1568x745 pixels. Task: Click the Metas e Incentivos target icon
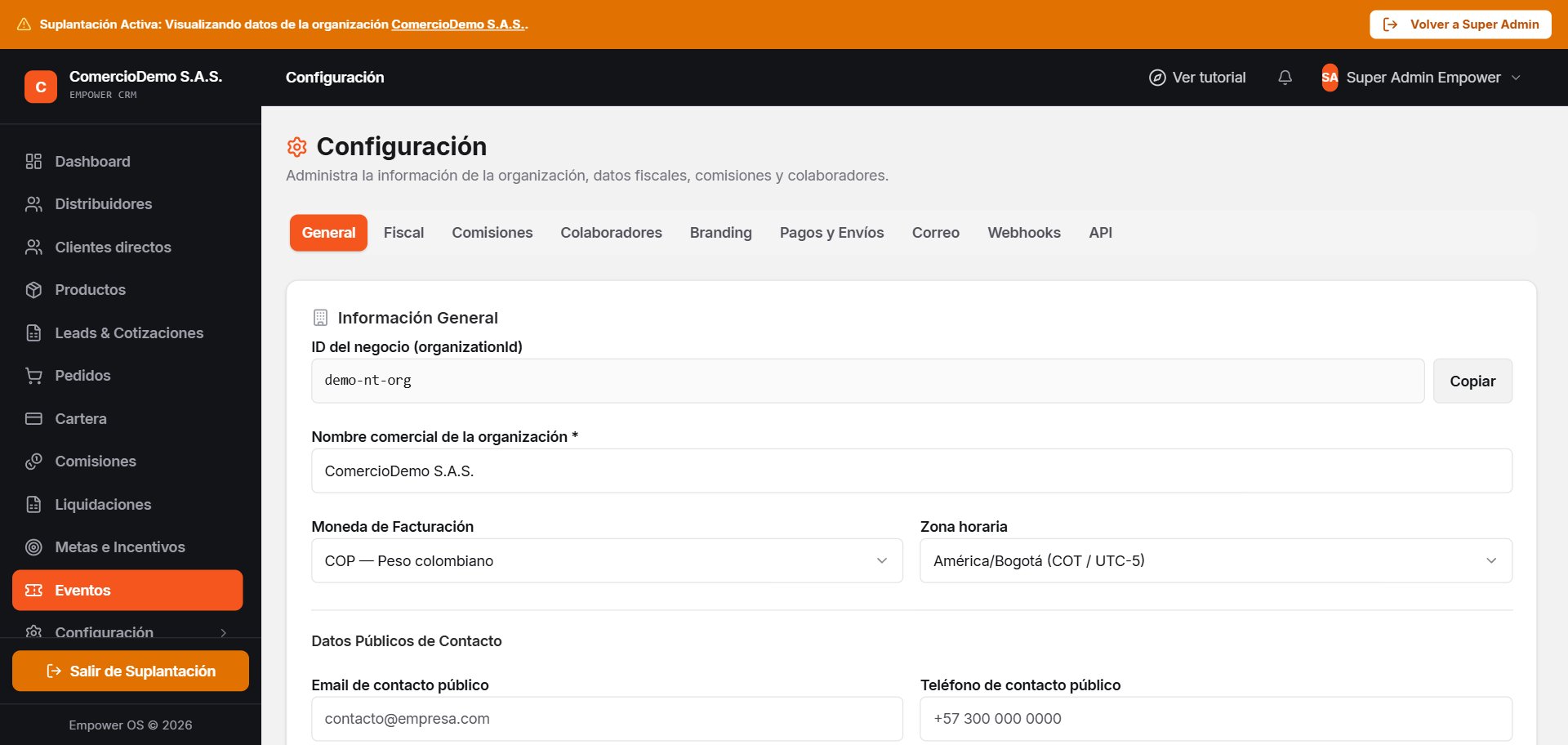point(33,547)
